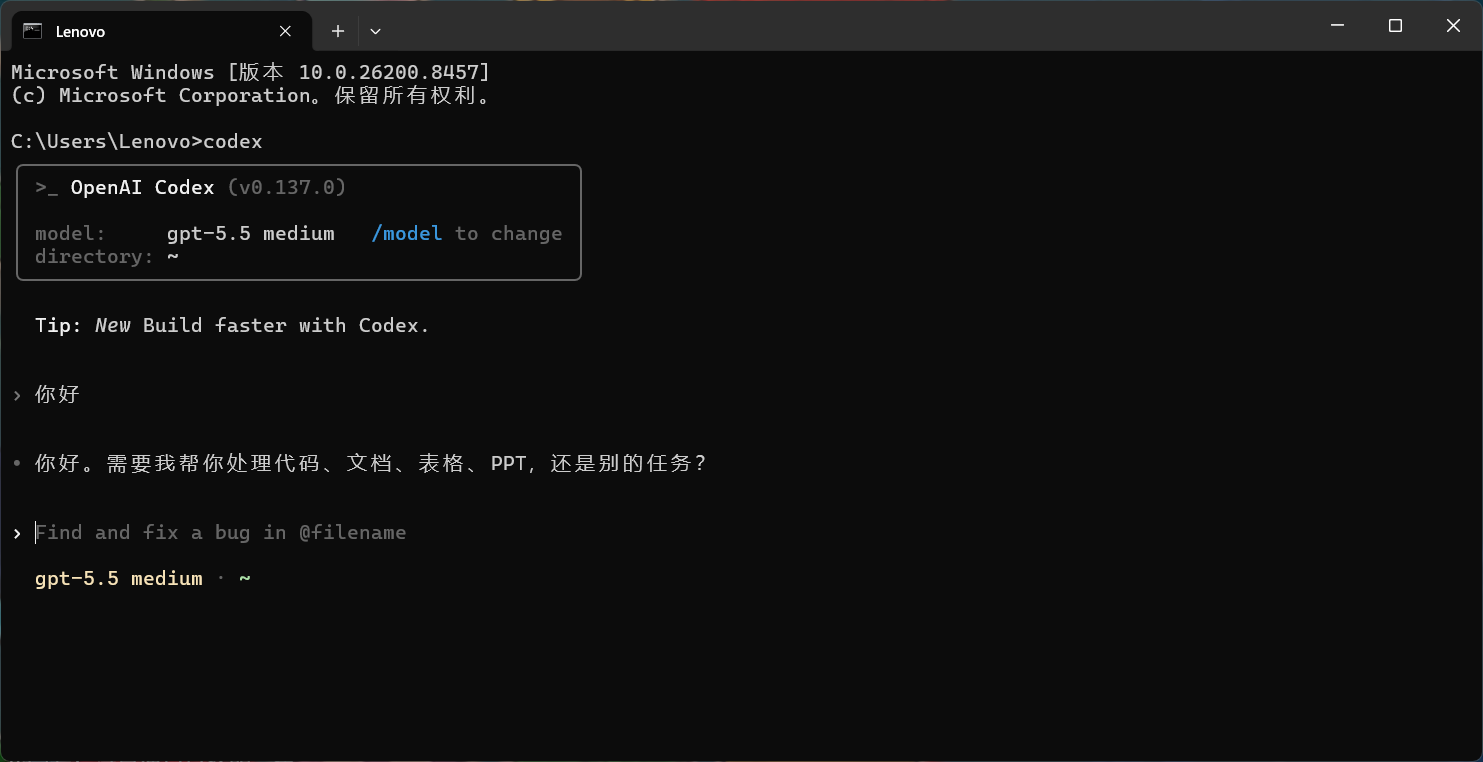Click the terminal icon on the Lenovo tab

[x=32, y=31]
